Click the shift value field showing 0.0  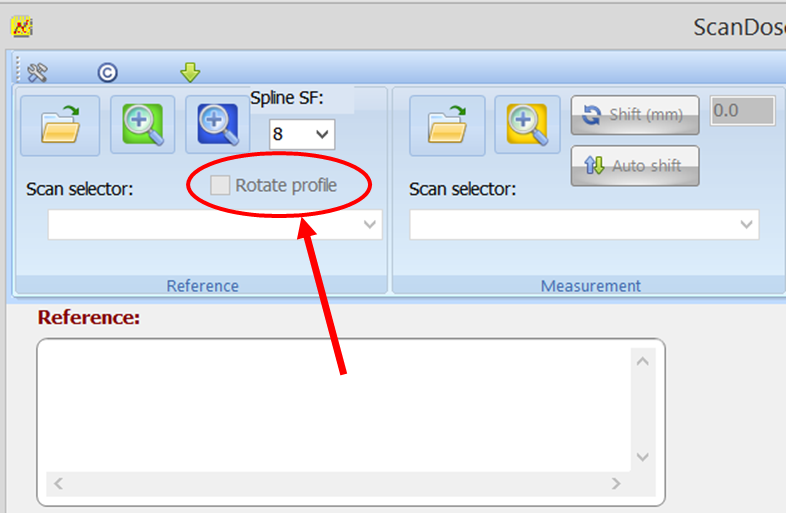point(742,111)
